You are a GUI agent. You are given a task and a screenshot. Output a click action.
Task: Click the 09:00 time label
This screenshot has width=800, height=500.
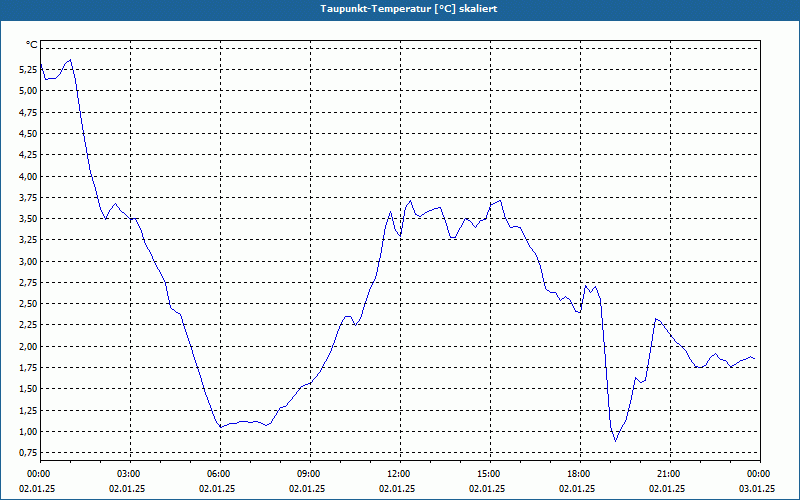pyautogui.click(x=307, y=474)
